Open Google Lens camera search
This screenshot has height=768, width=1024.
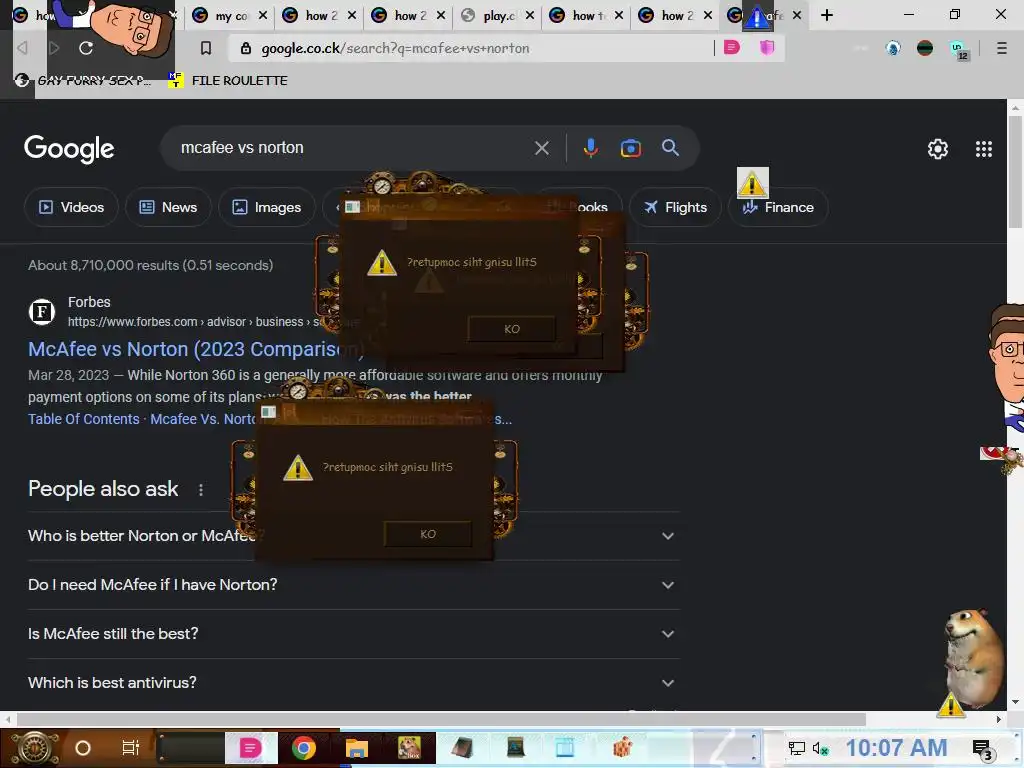pyautogui.click(x=630, y=148)
